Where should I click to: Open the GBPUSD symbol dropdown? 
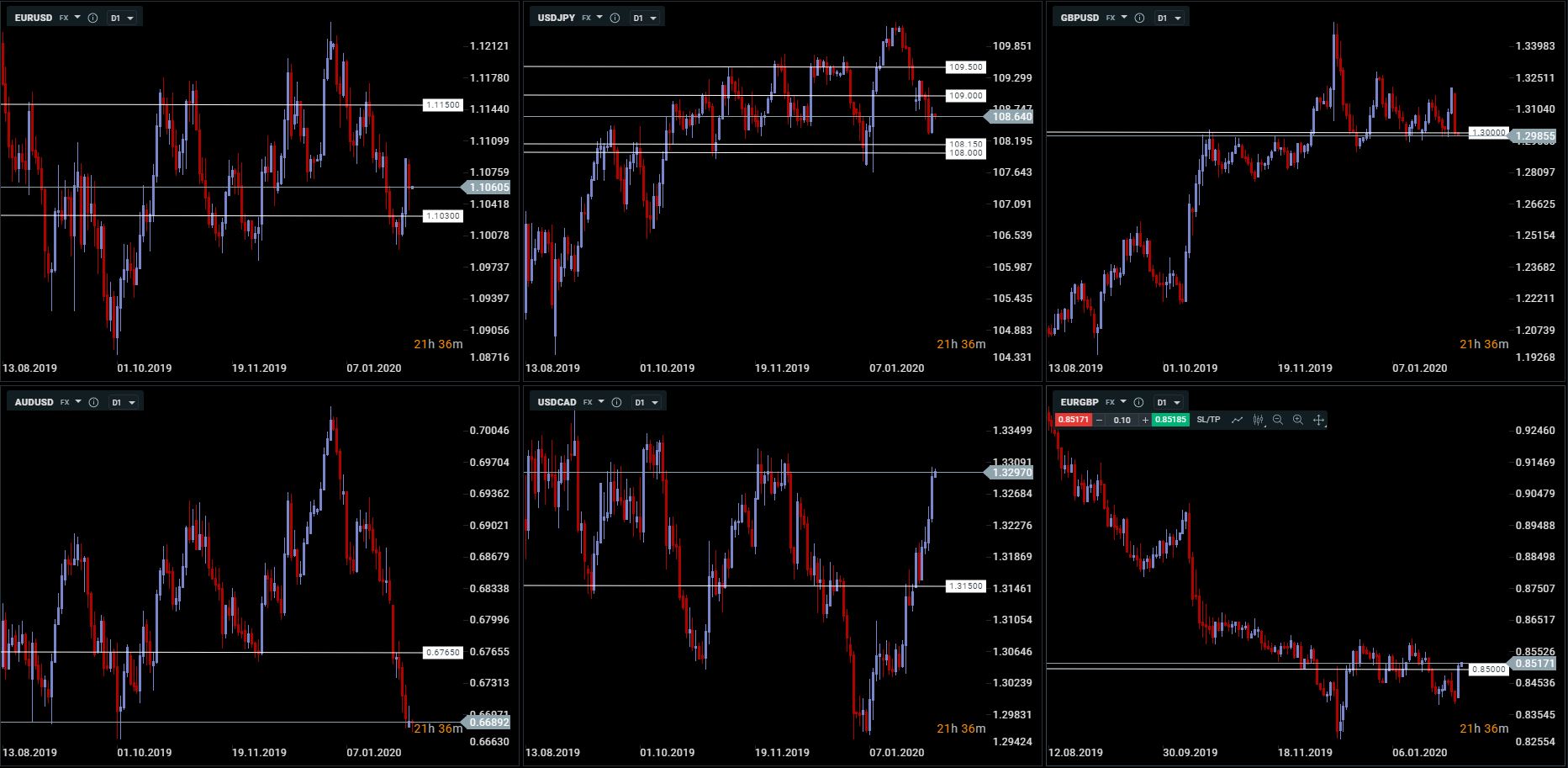point(1124,17)
